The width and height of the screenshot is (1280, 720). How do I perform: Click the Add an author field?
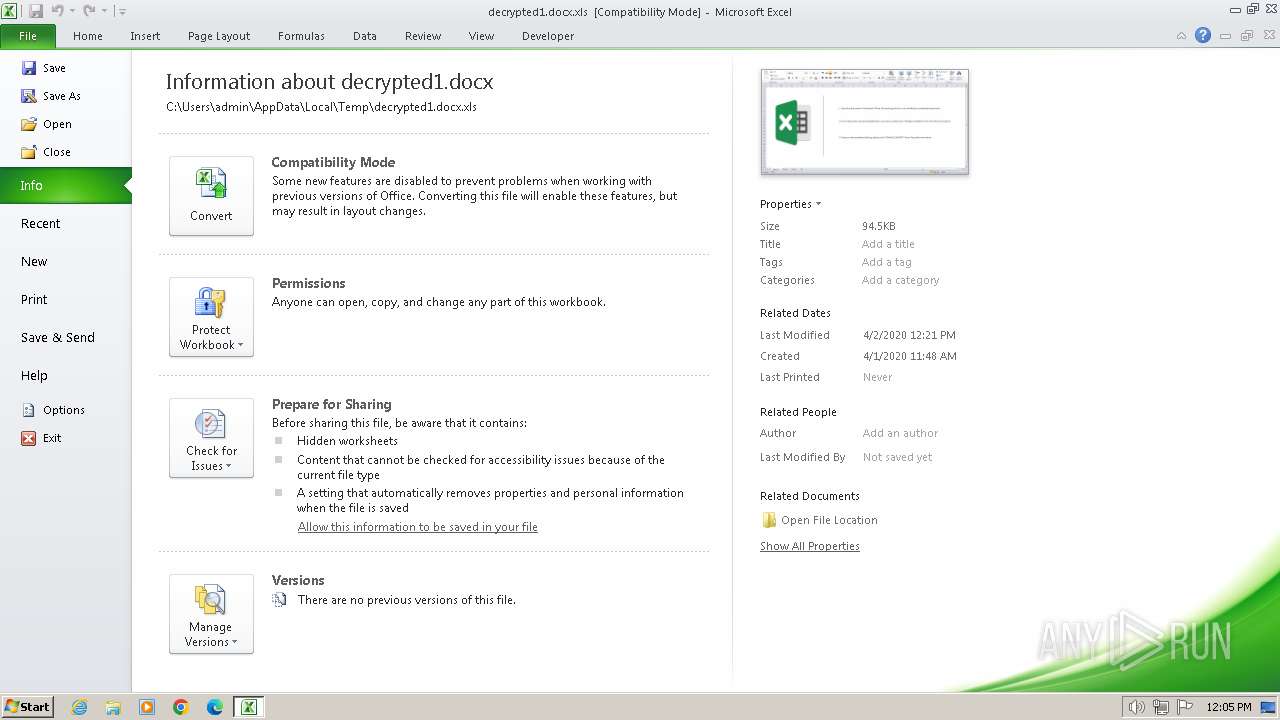click(x=900, y=433)
